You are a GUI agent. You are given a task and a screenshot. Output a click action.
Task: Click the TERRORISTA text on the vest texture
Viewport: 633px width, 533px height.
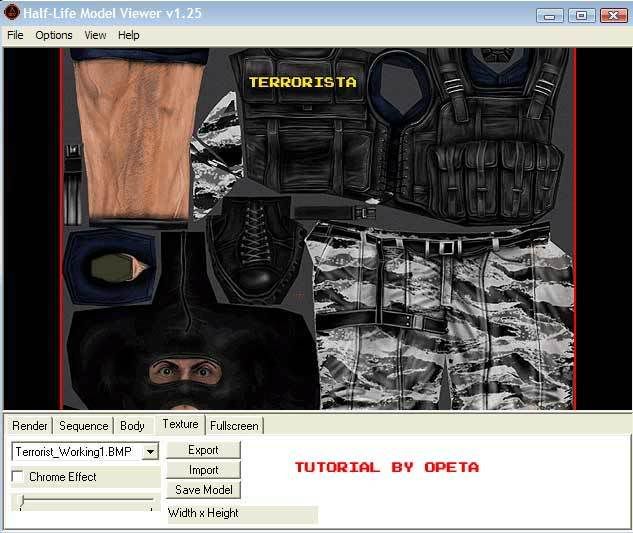(x=303, y=82)
